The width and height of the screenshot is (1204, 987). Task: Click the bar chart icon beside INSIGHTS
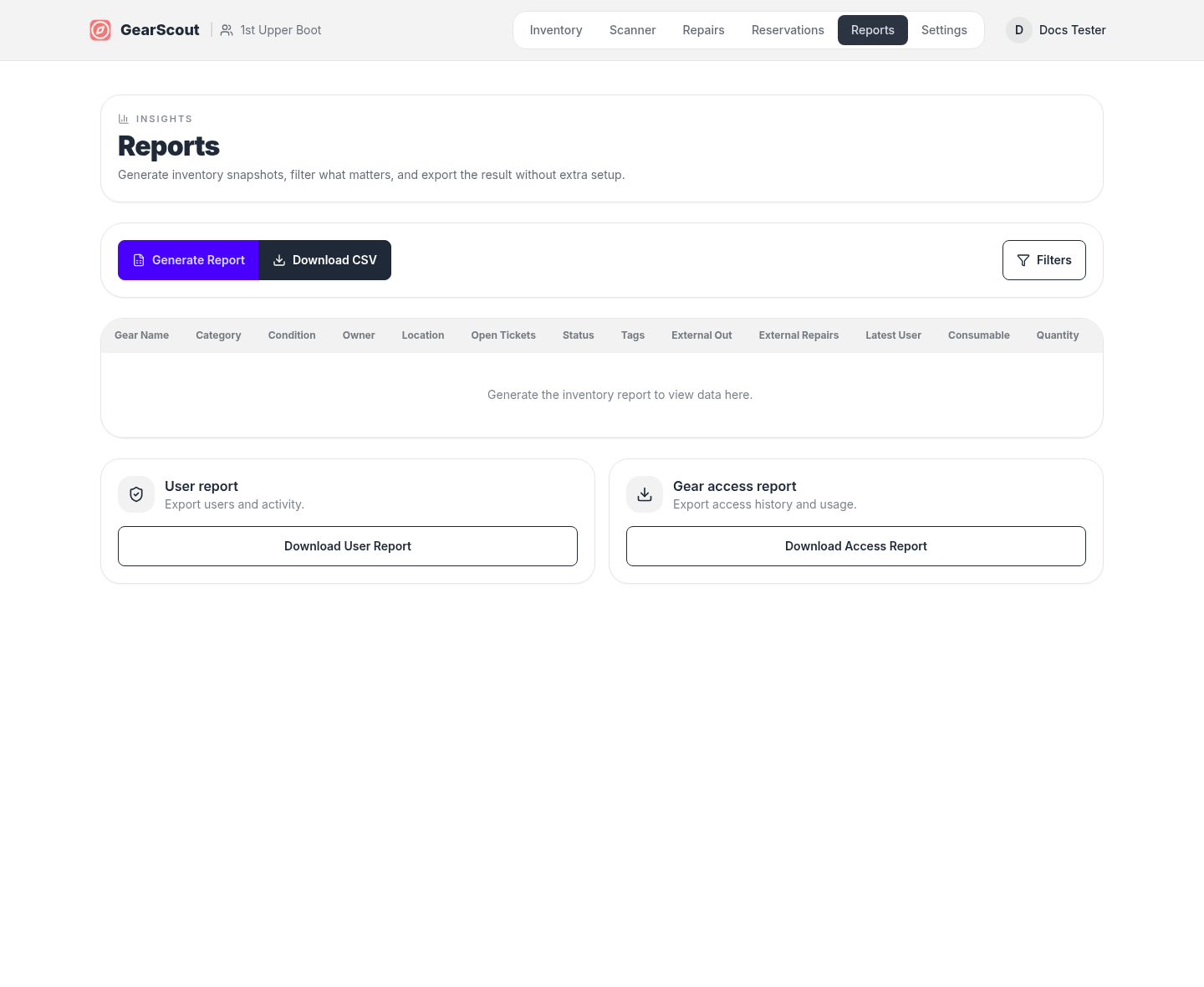tap(123, 119)
